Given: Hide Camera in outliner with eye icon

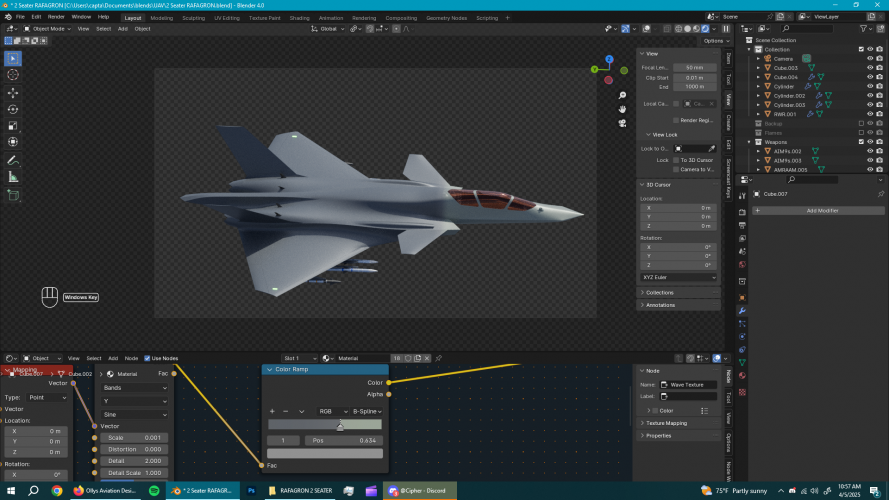Looking at the screenshot, I should click(x=870, y=58).
